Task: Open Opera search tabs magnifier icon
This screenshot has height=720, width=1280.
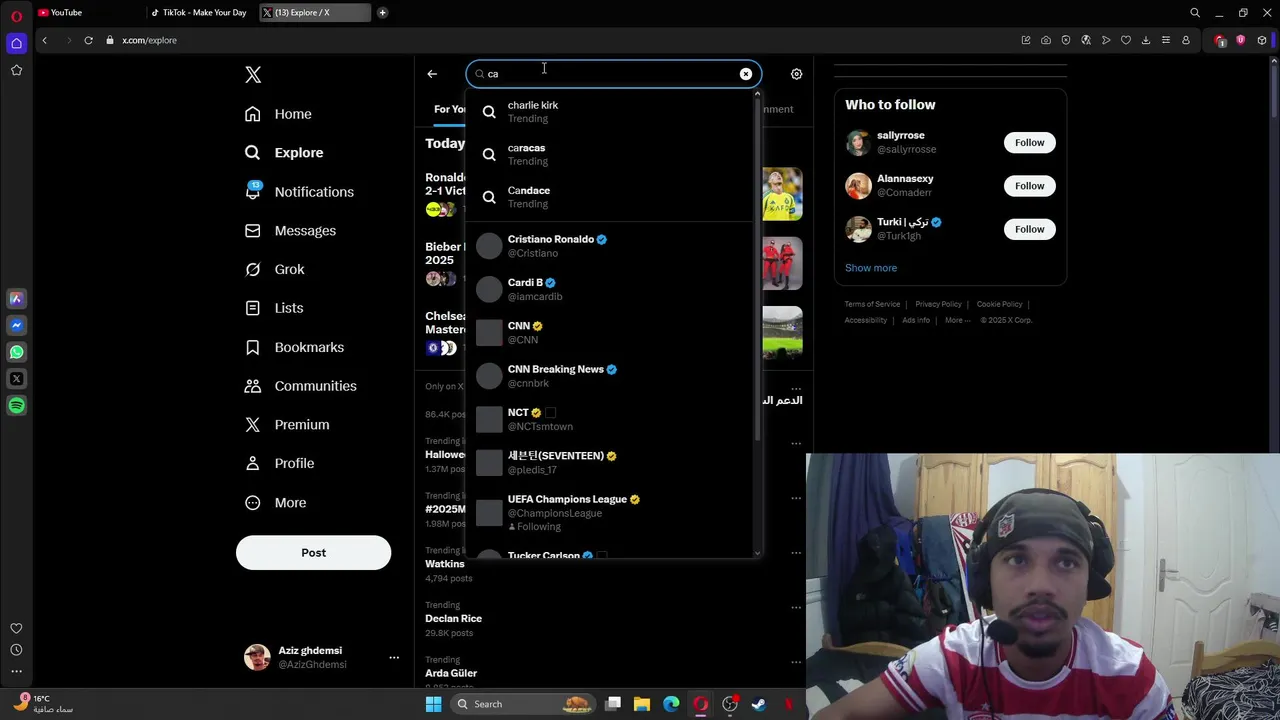Action: point(1195,13)
